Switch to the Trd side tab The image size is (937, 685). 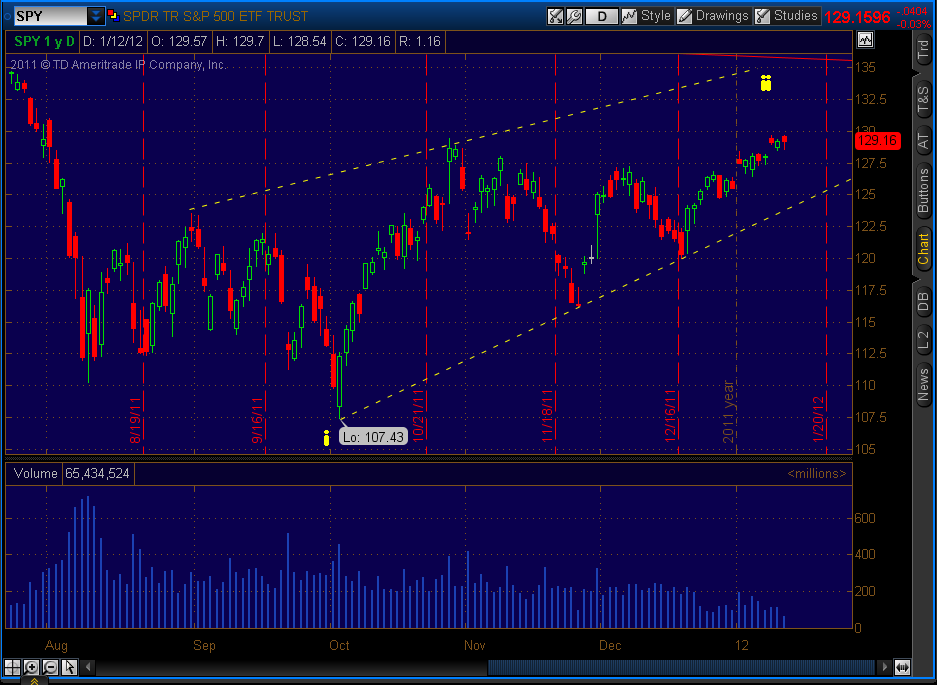(x=923, y=49)
